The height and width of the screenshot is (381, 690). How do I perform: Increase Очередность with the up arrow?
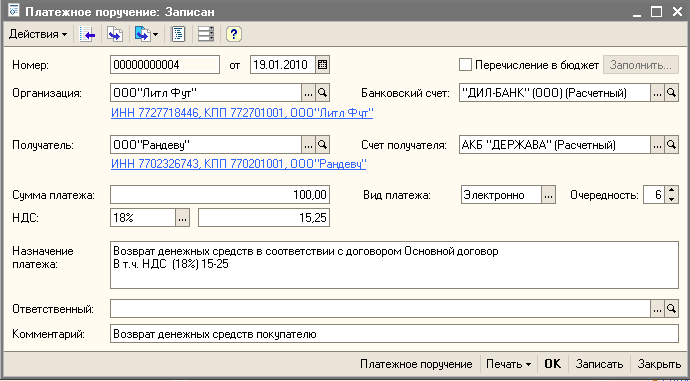point(671,190)
